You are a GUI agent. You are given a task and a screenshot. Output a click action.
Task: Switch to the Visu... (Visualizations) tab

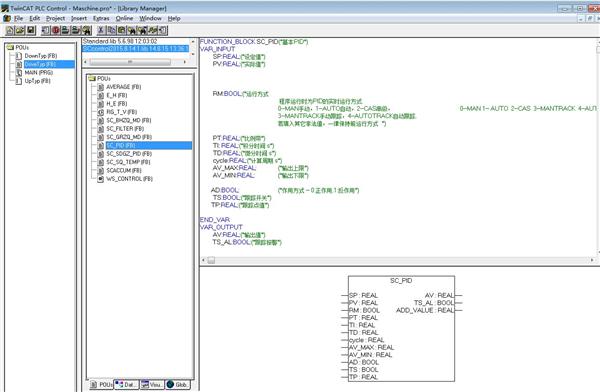[x=152, y=384]
